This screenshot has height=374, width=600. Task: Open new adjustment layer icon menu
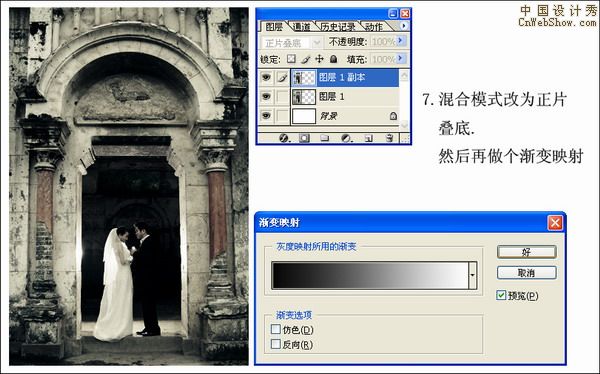point(346,138)
